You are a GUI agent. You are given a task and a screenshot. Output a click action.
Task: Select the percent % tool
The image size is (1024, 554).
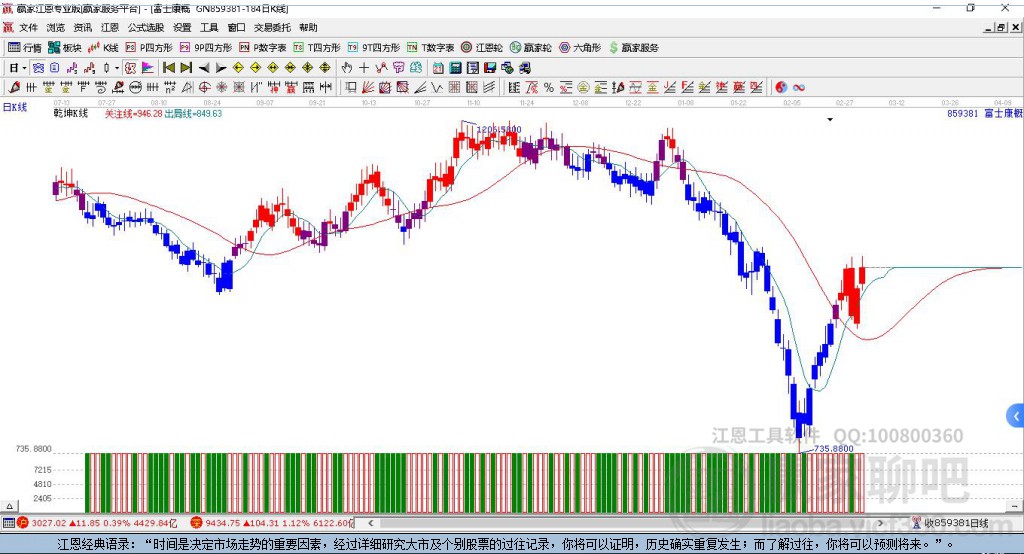pyautogui.click(x=549, y=88)
